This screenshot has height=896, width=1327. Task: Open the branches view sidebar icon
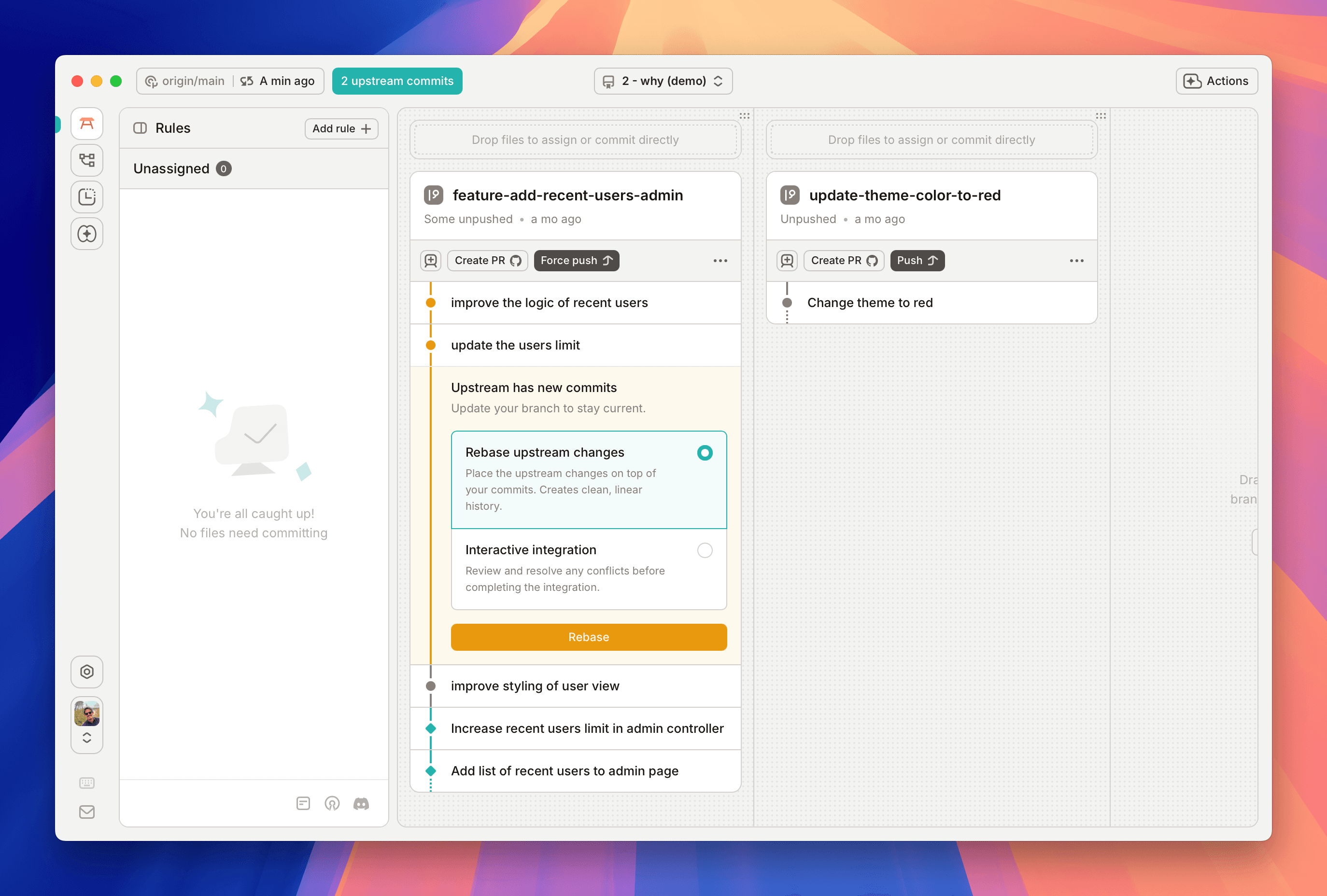tap(87, 160)
